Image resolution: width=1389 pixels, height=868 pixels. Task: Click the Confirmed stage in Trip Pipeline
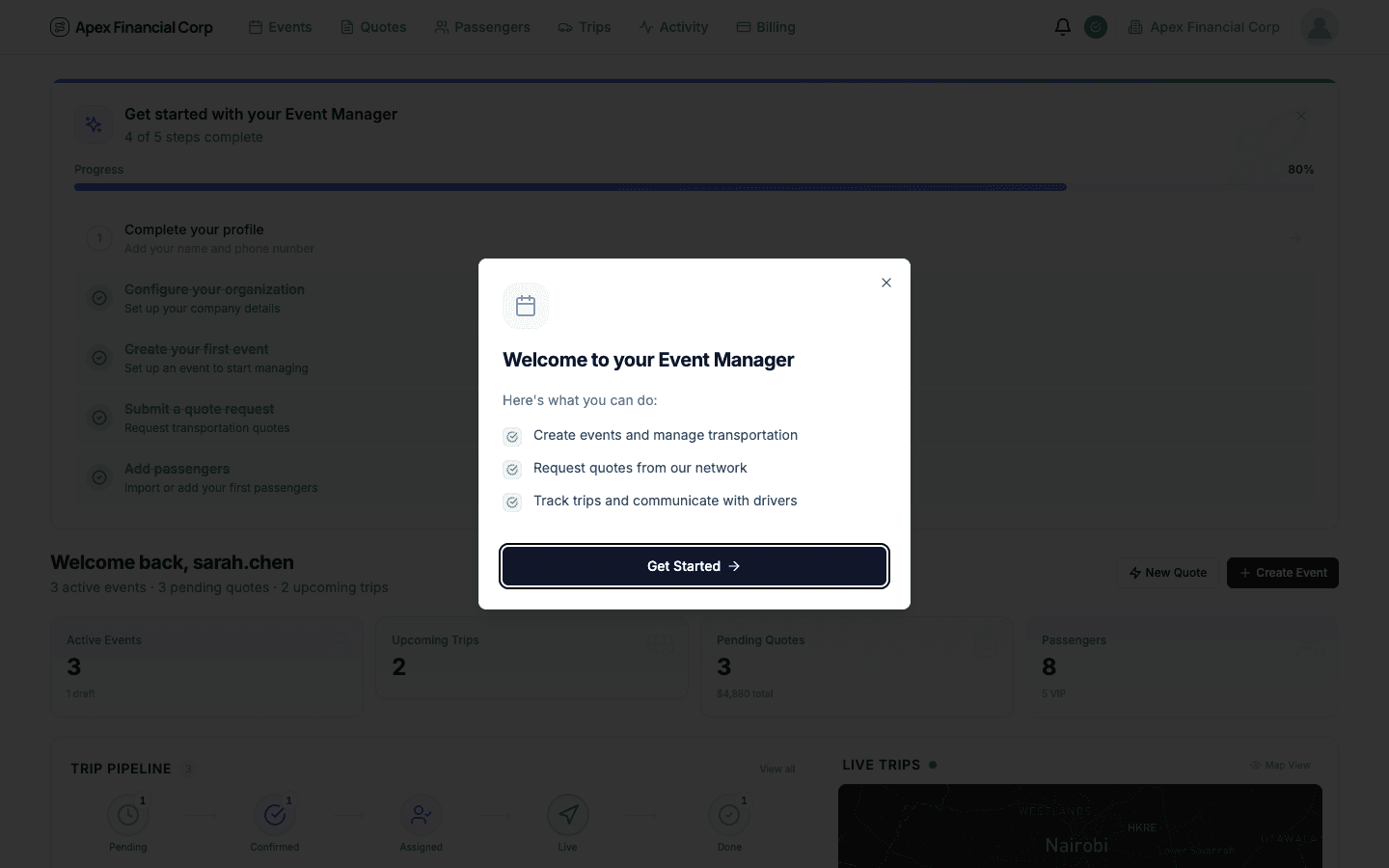(275, 815)
